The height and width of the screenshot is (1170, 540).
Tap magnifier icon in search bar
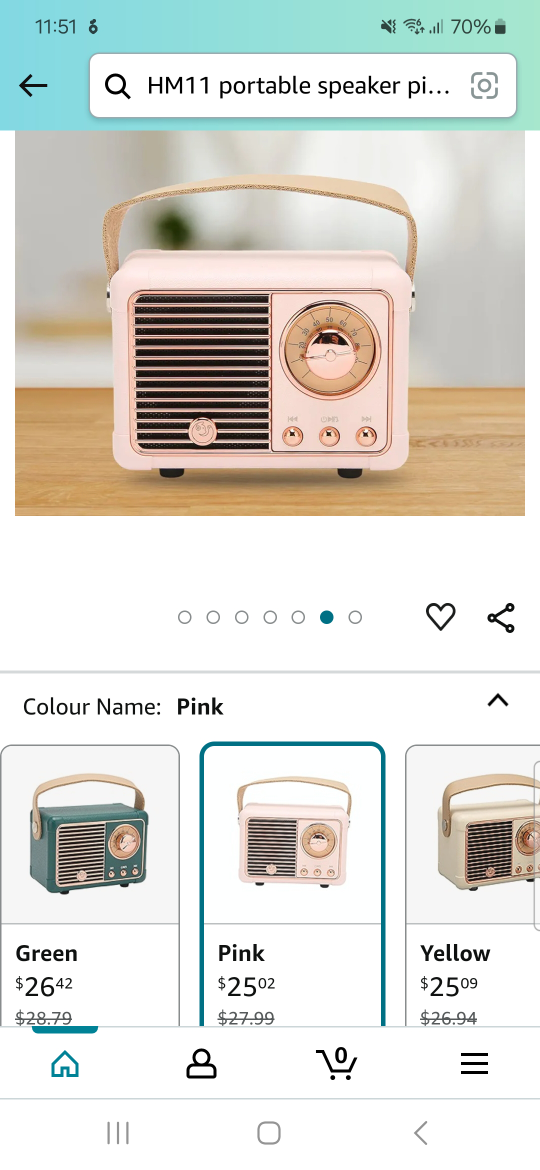[117, 87]
